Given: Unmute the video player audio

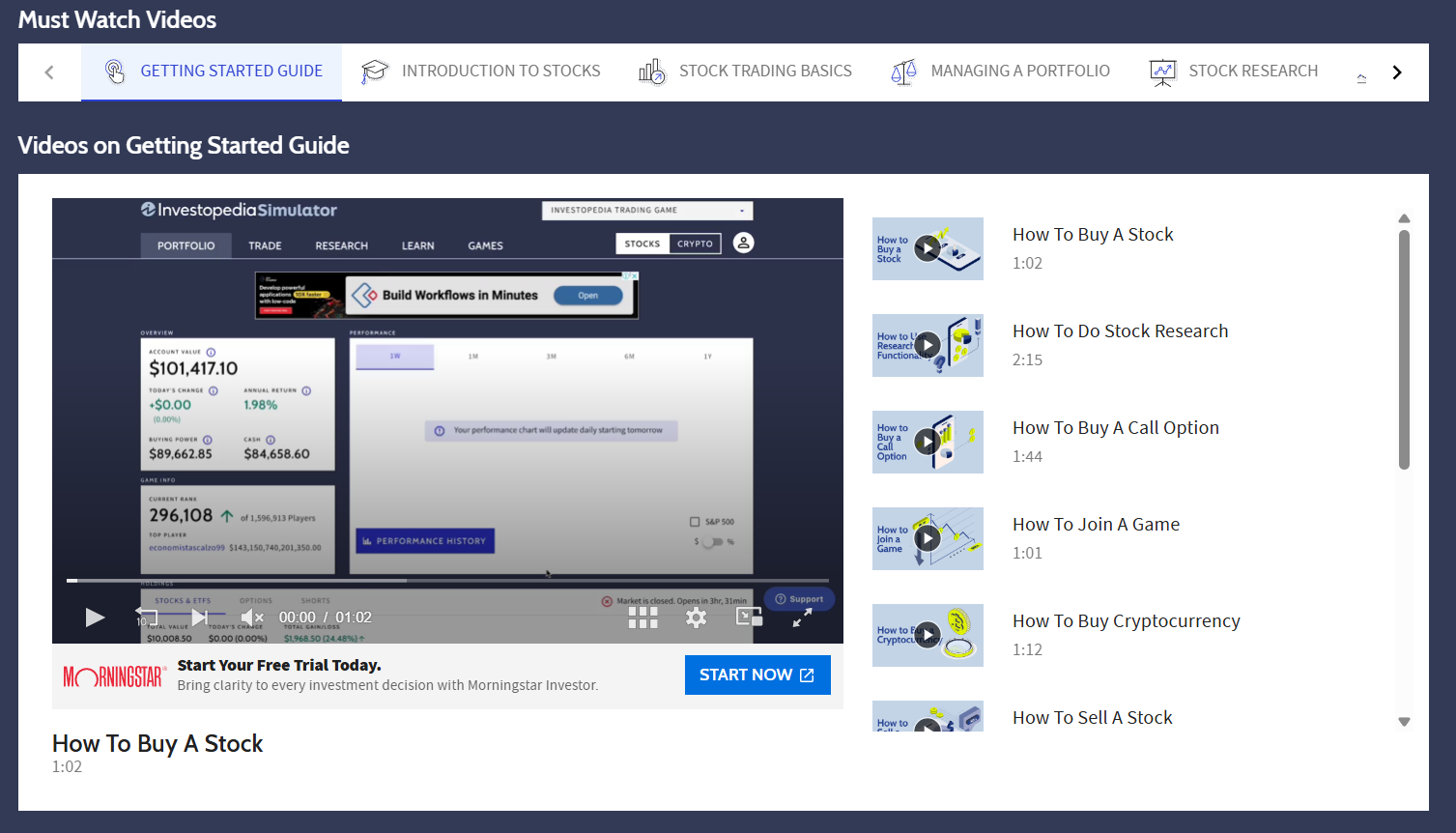Looking at the screenshot, I should (x=252, y=618).
